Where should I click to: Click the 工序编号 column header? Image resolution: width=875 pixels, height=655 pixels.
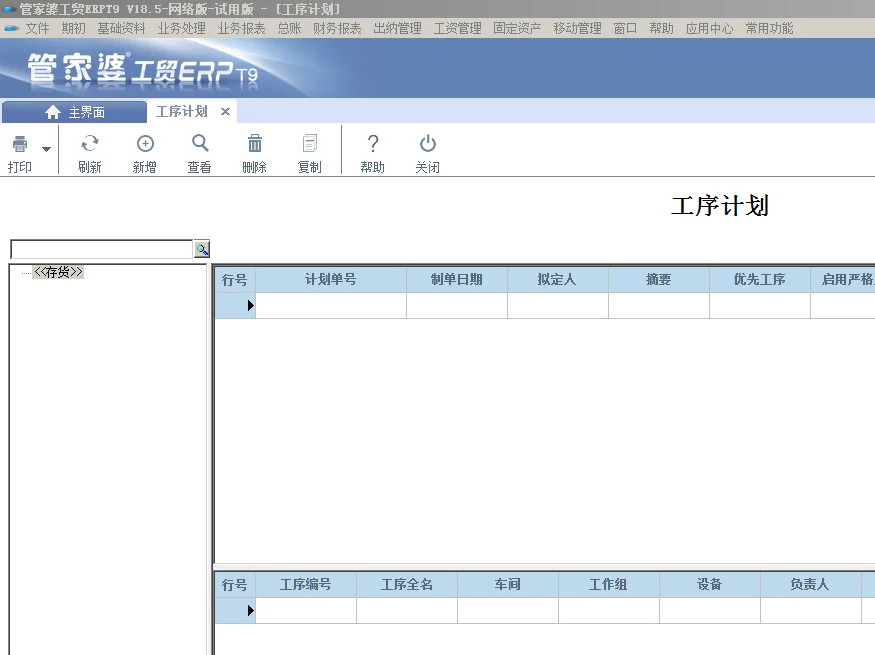(306, 585)
